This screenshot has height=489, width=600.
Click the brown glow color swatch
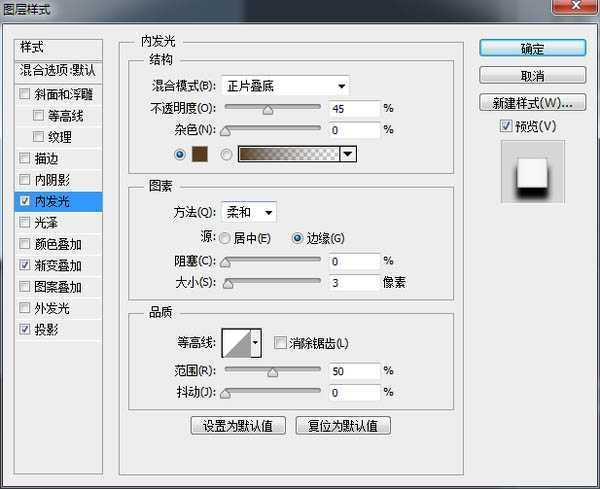(x=198, y=154)
